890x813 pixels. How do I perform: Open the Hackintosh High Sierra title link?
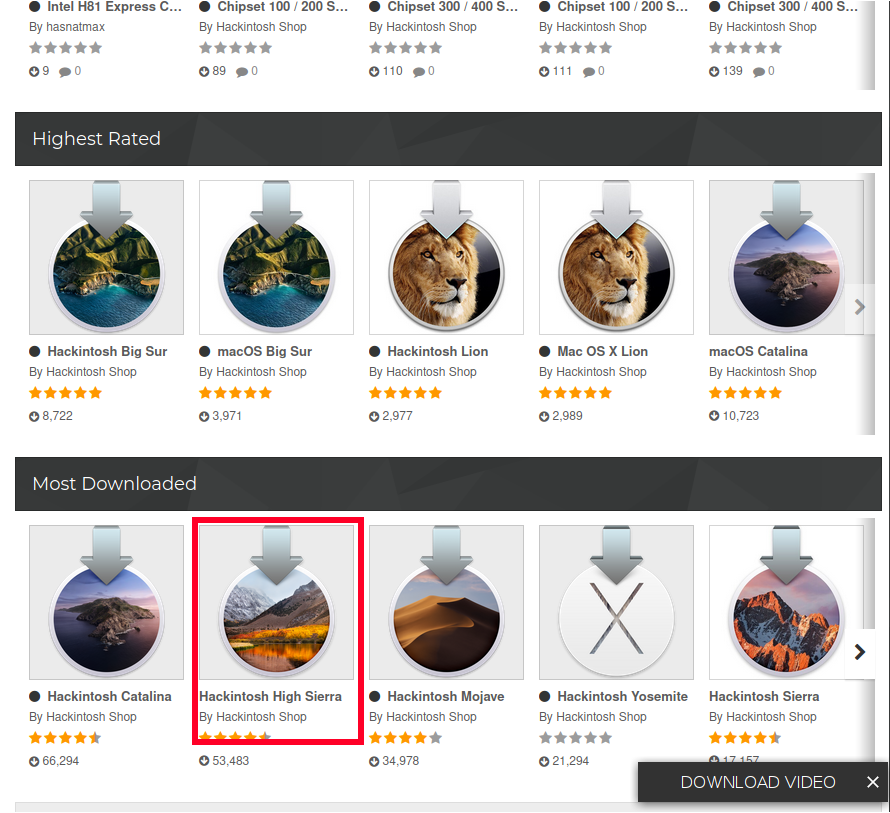point(270,696)
